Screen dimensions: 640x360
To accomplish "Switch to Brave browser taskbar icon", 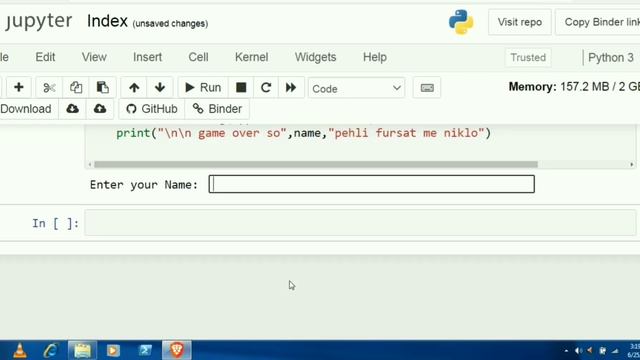I will pos(176,350).
